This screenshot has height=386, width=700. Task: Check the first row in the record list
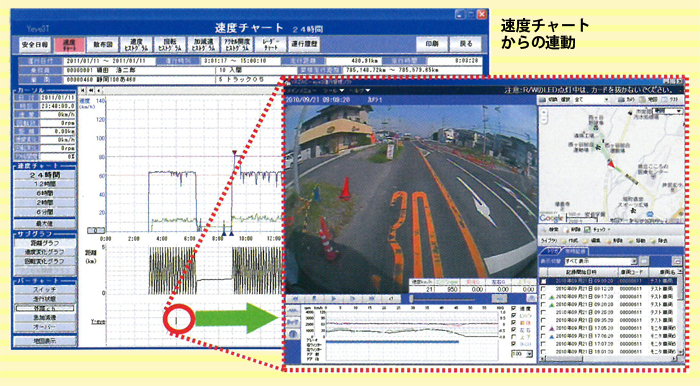point(543,281)
